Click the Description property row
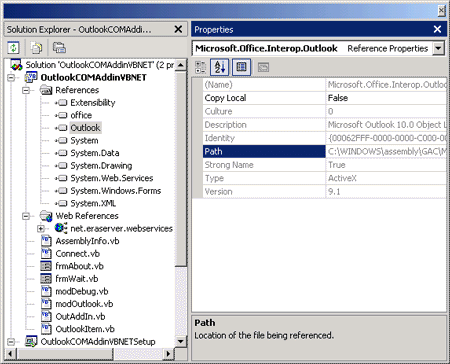Image resolution: width=450 pixels, height=364 pixels. click(x=324, y=125)
